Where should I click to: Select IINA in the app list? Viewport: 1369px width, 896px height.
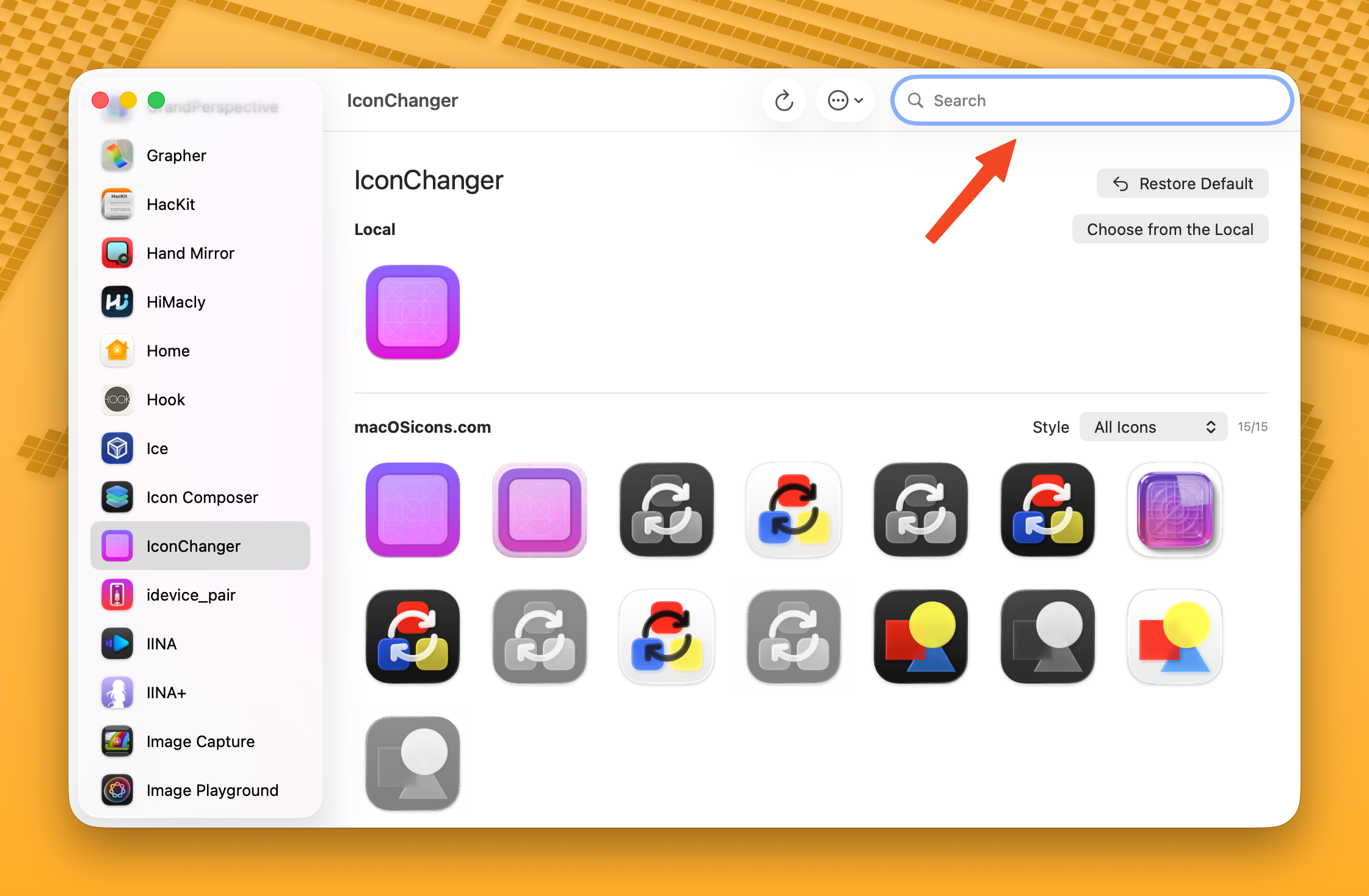click(x=161, y=643)
